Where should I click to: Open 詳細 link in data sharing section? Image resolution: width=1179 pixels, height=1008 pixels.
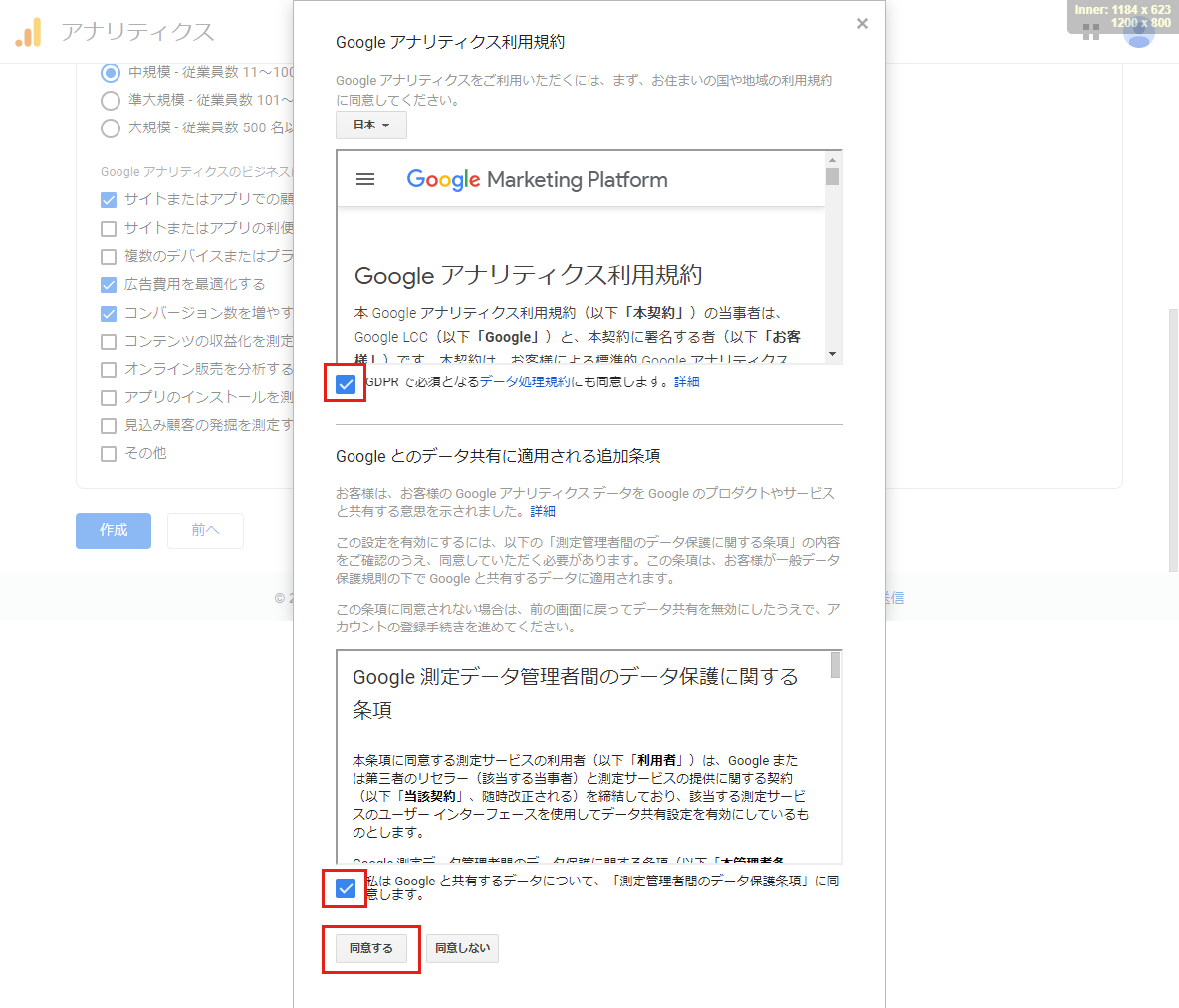[x=543, y=512]
